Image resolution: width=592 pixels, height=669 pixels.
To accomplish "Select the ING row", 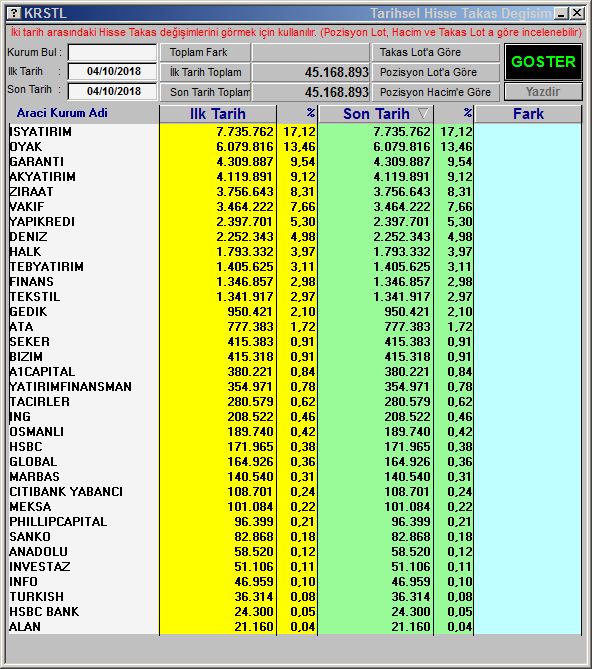I will pos(295,417).
